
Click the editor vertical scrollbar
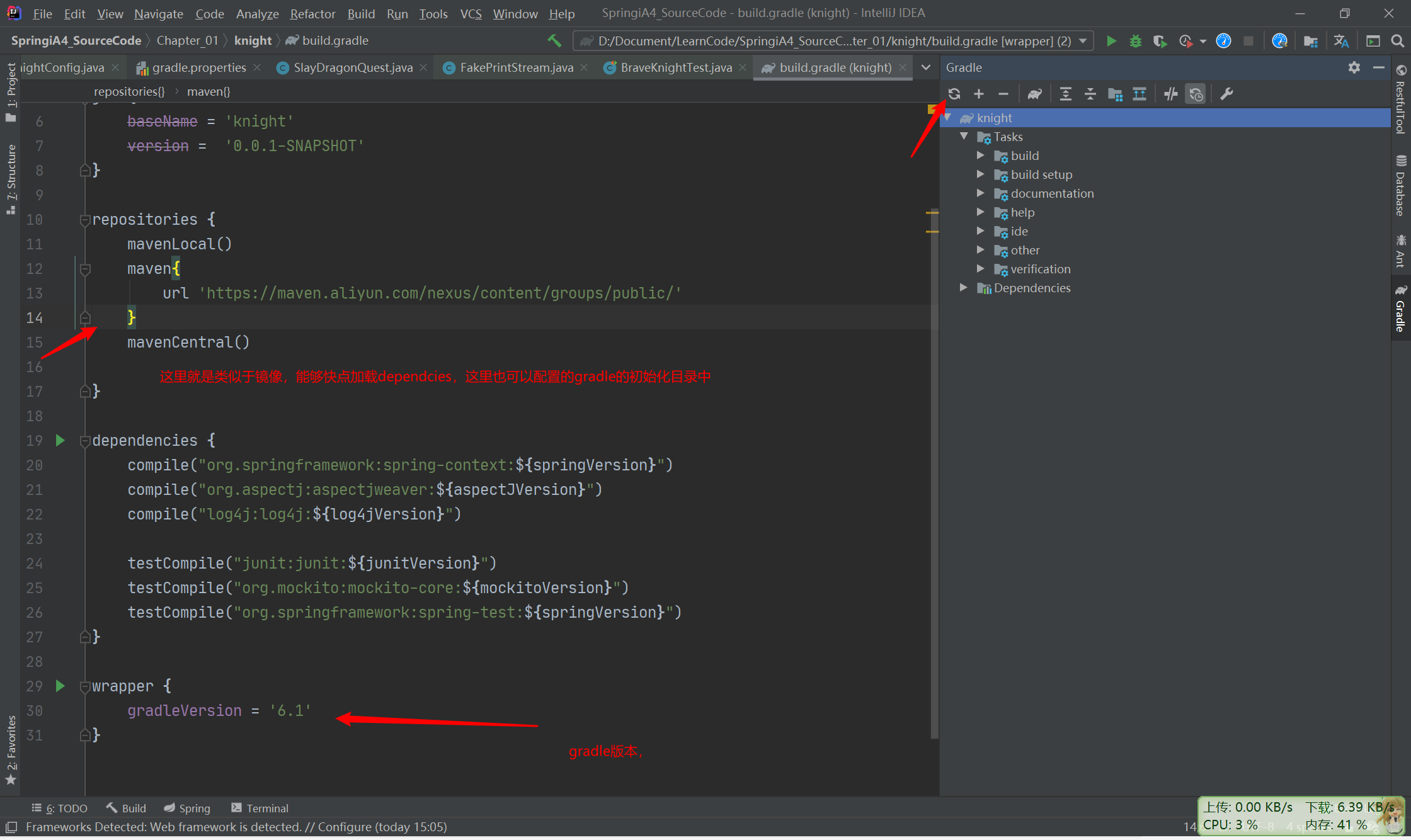coord(934,472)
